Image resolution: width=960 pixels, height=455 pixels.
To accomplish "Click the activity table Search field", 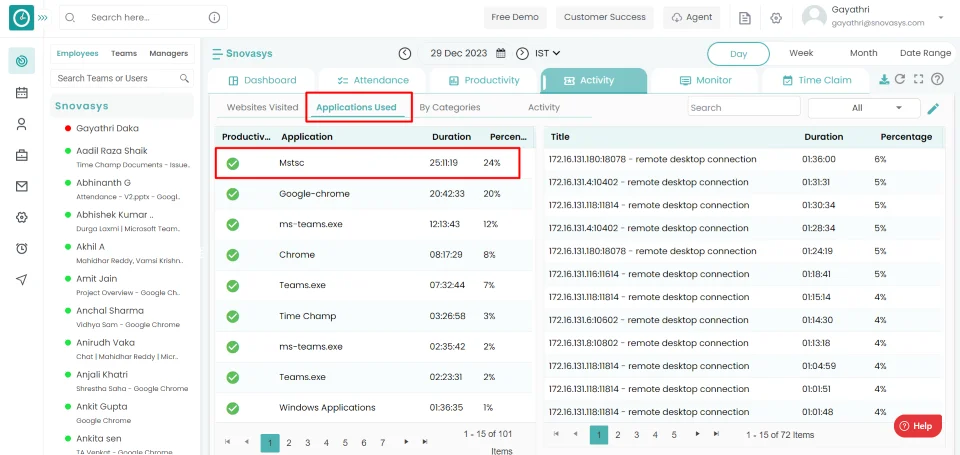I will coord(744,107).
